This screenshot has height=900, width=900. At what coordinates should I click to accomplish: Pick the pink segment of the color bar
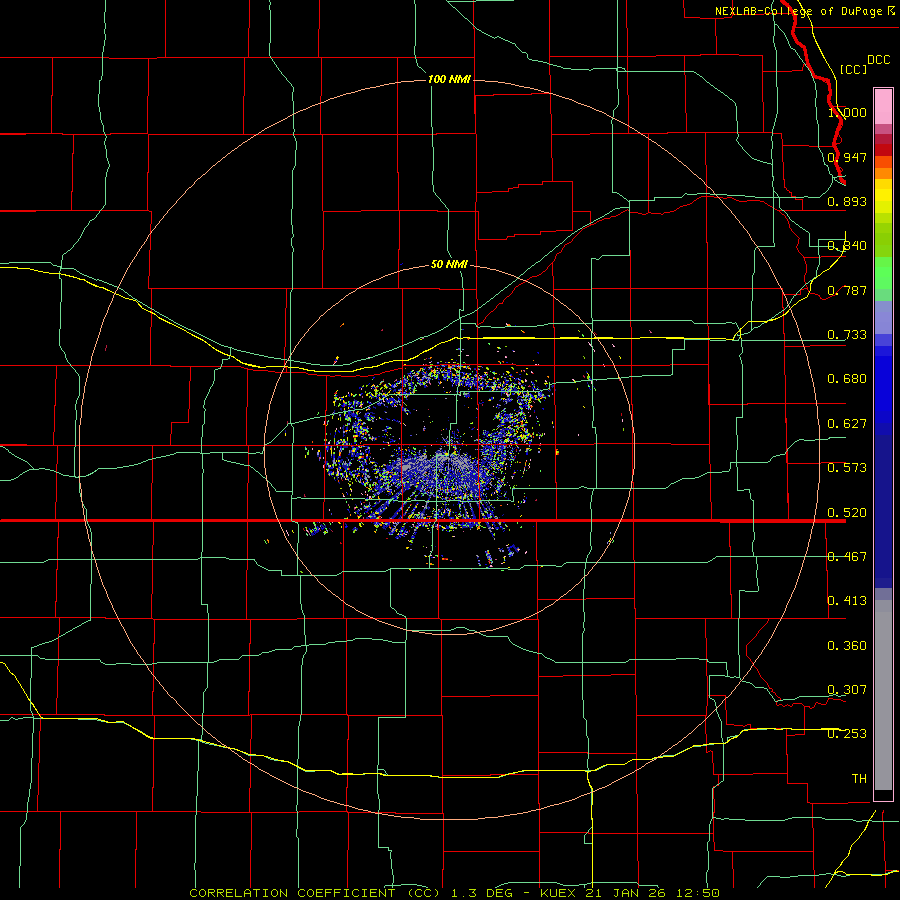pos(883,106)
